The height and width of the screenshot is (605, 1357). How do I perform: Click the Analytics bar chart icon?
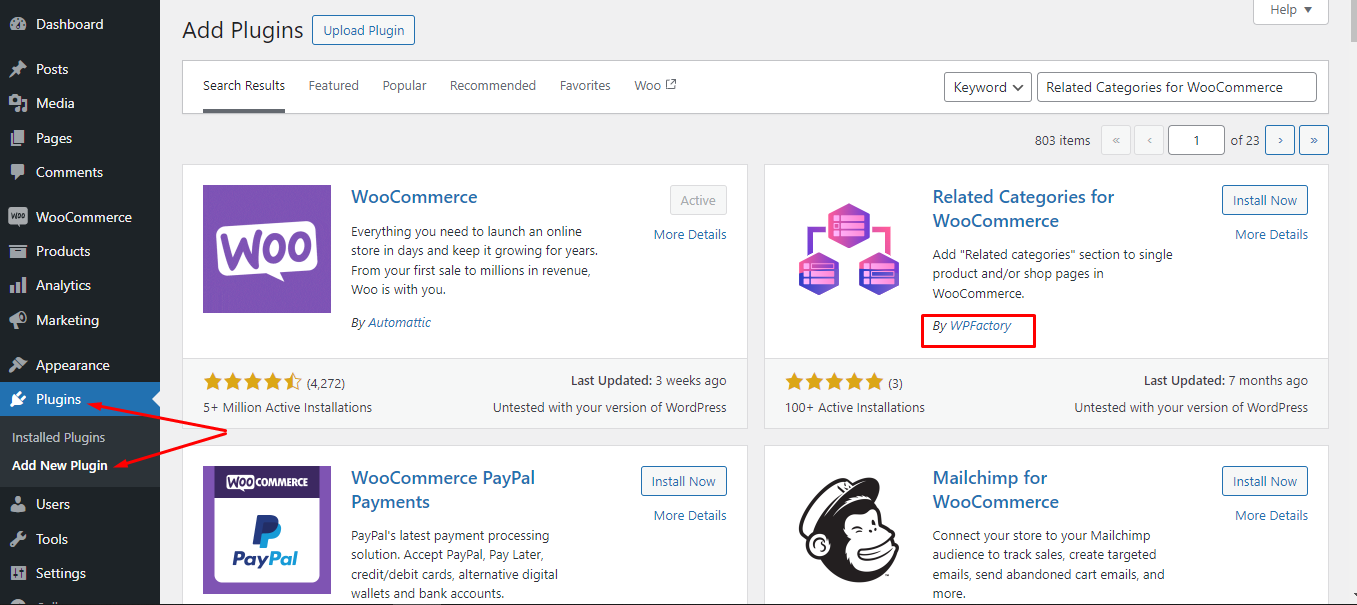(x=17, y=285)
